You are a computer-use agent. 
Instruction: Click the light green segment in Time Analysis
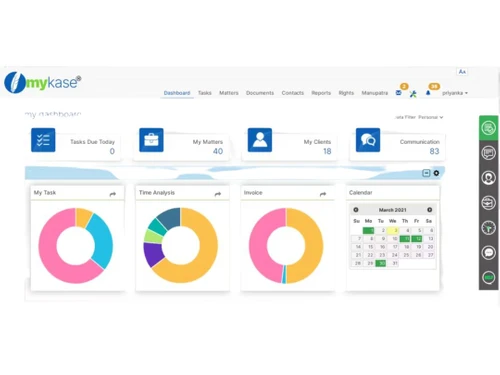point(153,236)
